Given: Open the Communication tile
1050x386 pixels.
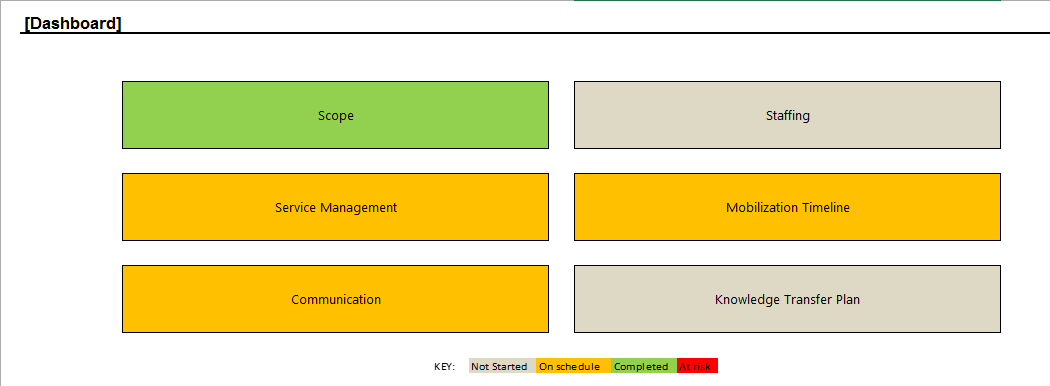Looking at the screenshot, I should 335,299.
